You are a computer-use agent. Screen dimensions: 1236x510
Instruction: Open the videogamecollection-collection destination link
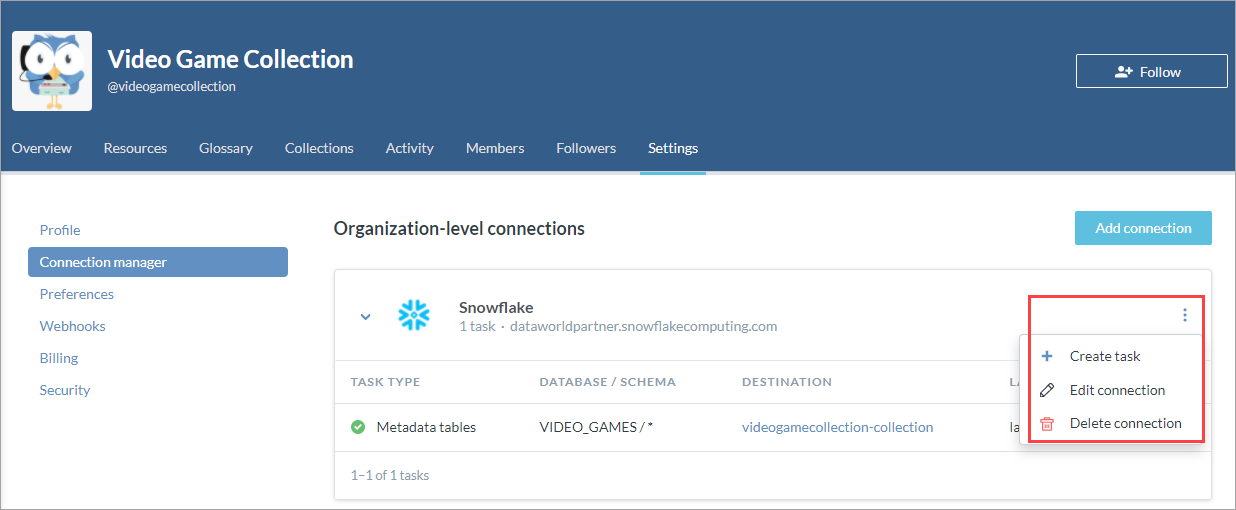click(x=838, y=427)
